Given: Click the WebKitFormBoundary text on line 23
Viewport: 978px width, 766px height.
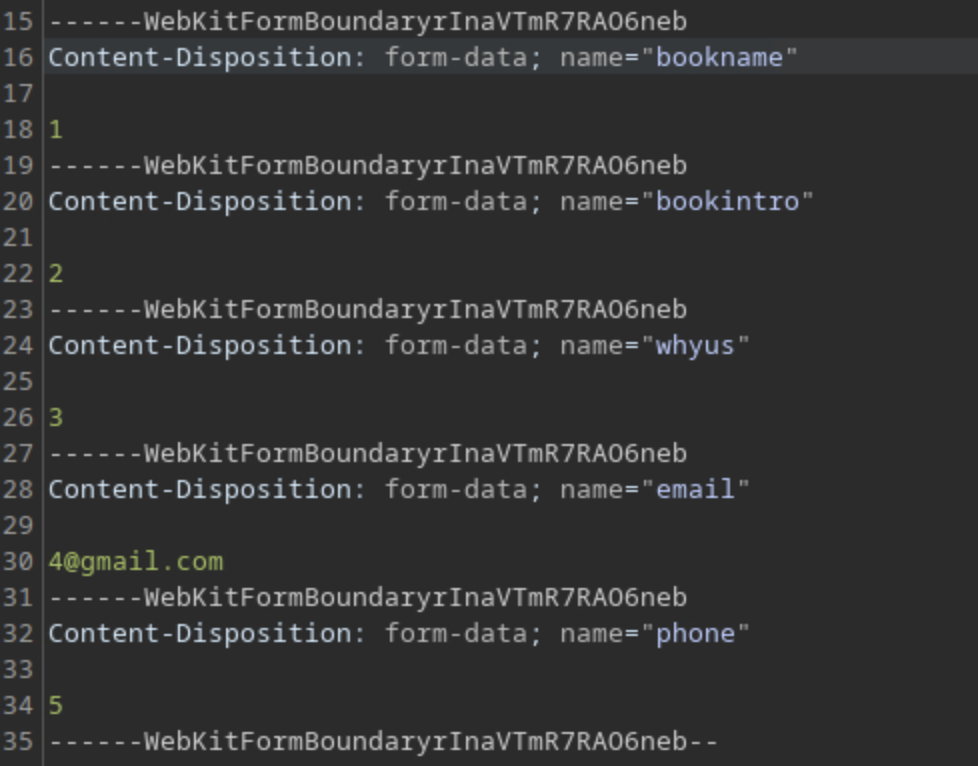Looking at the screenshot, I should pos(368,309).
